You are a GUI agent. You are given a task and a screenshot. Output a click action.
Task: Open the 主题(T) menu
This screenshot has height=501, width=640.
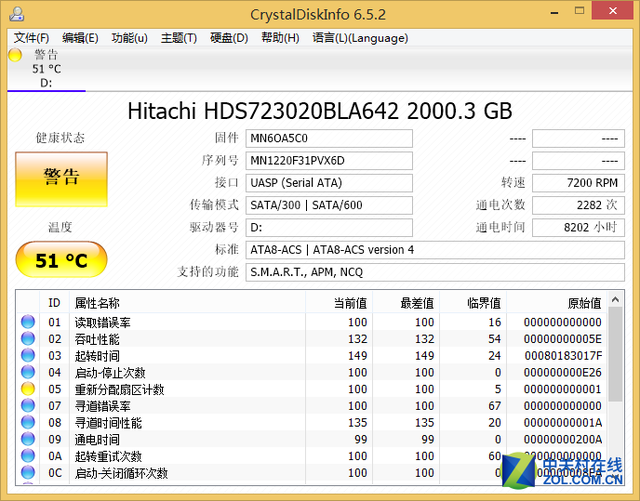coord(179,38)
